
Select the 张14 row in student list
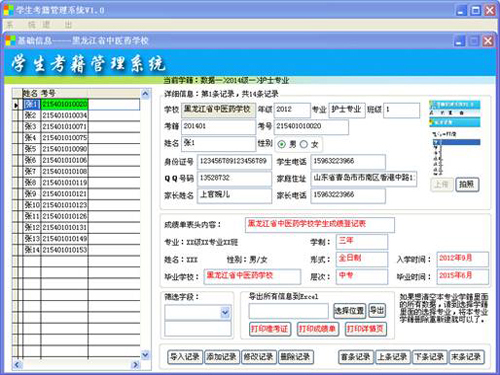point(81,250)
